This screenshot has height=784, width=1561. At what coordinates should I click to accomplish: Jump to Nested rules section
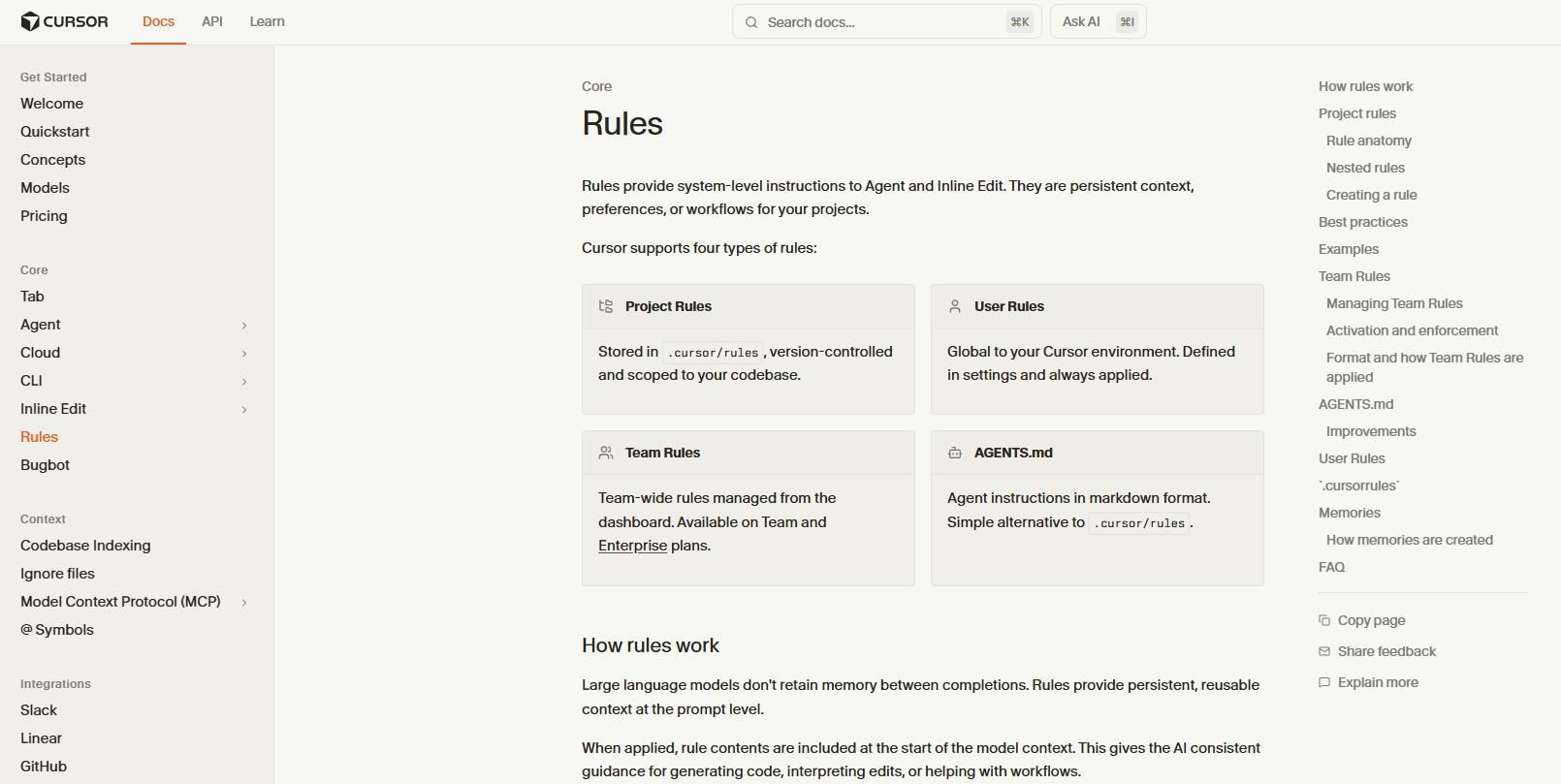[1365, 168]
